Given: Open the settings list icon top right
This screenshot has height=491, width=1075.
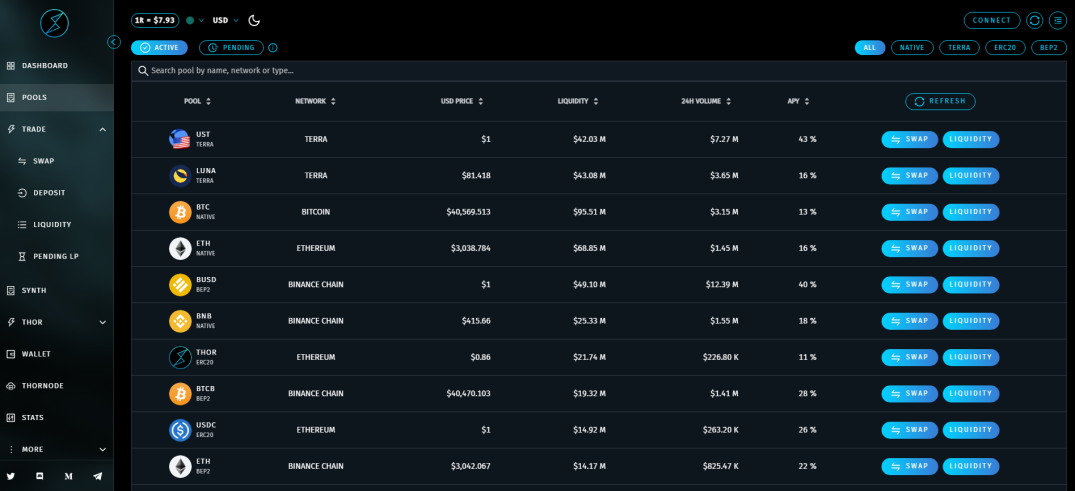Looking at the screenshot, I should 1058,21.
